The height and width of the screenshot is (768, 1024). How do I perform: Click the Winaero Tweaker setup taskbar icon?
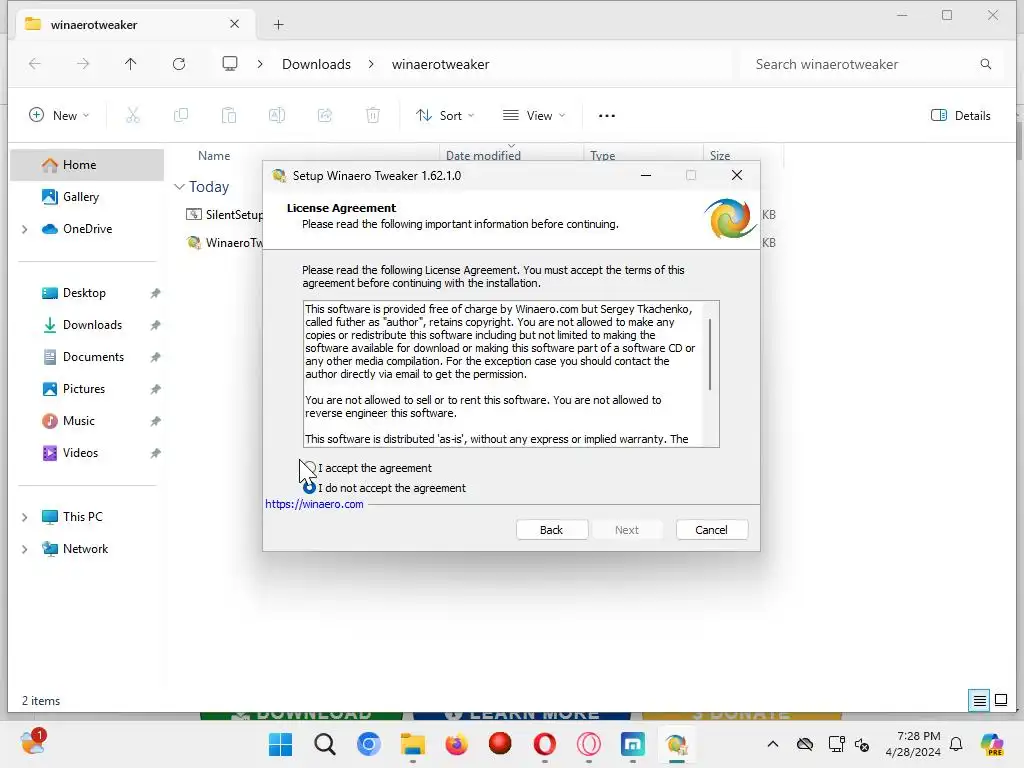(677, 744)
